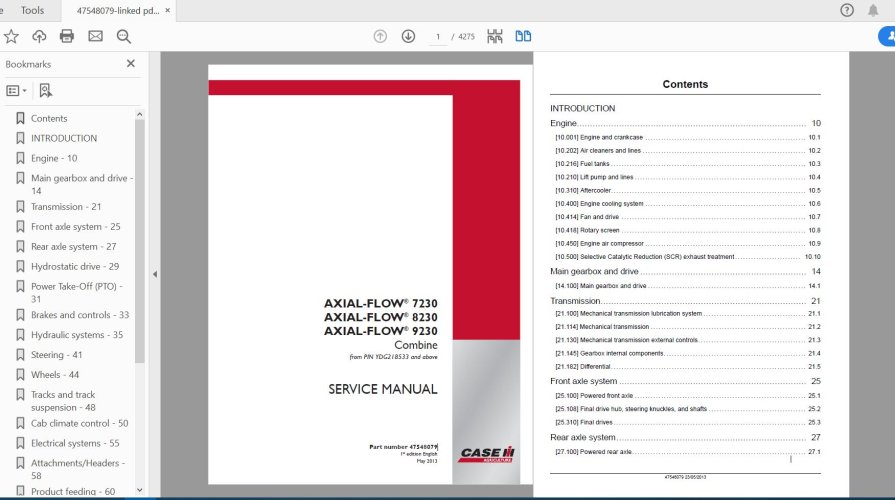Open Attachments/Headers - 58 bookmark

pos(78,469)
